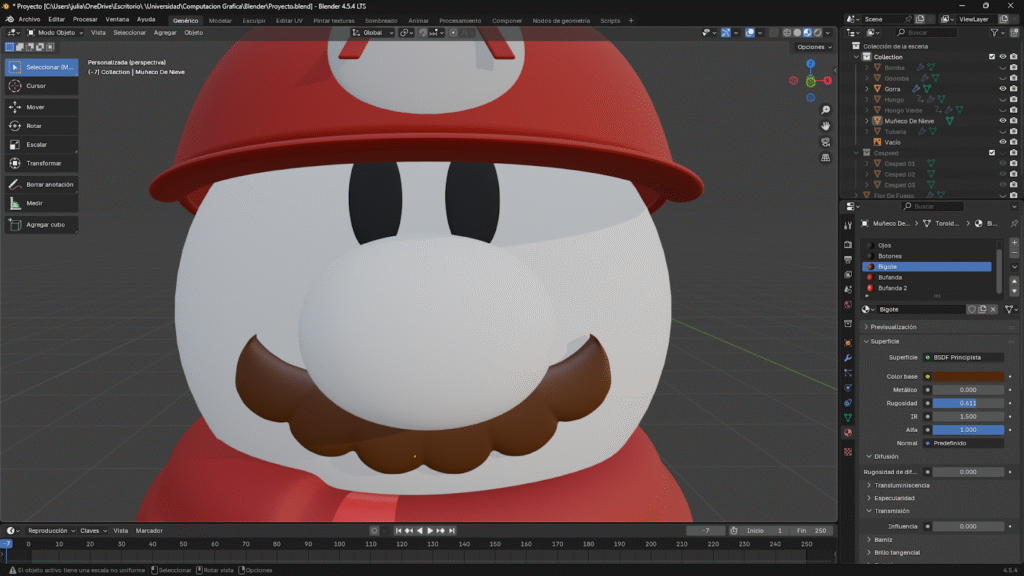The image size is (1024, 576).
Task: Switch to the Sombreado workspace tab
Action: click(380, 20)
